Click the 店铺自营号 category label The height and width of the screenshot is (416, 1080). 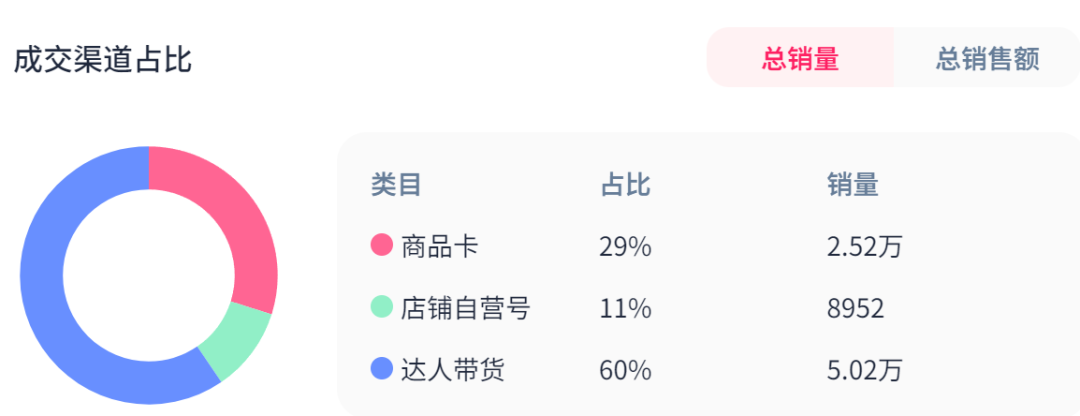[x=464, y=308]
